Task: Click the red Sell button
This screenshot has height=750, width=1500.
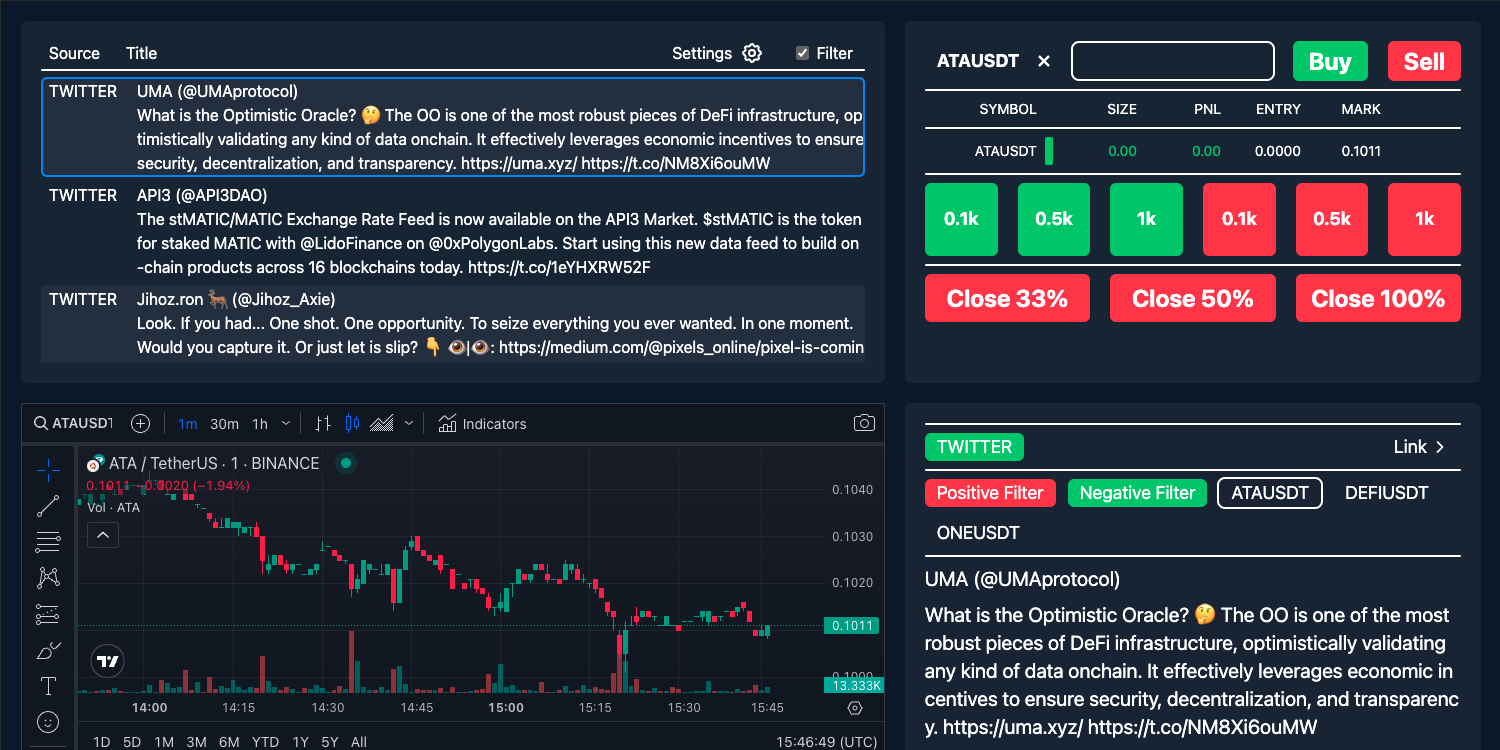Action: 1424,61
